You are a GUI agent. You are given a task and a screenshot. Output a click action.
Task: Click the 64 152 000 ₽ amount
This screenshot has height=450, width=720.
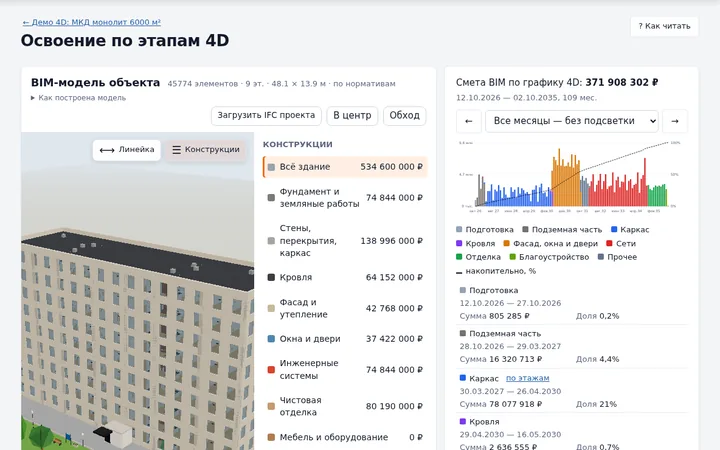point(394,277)
